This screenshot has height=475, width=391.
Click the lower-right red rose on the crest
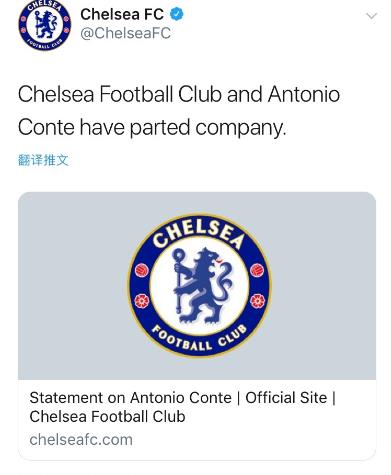[x=258, y=301]
